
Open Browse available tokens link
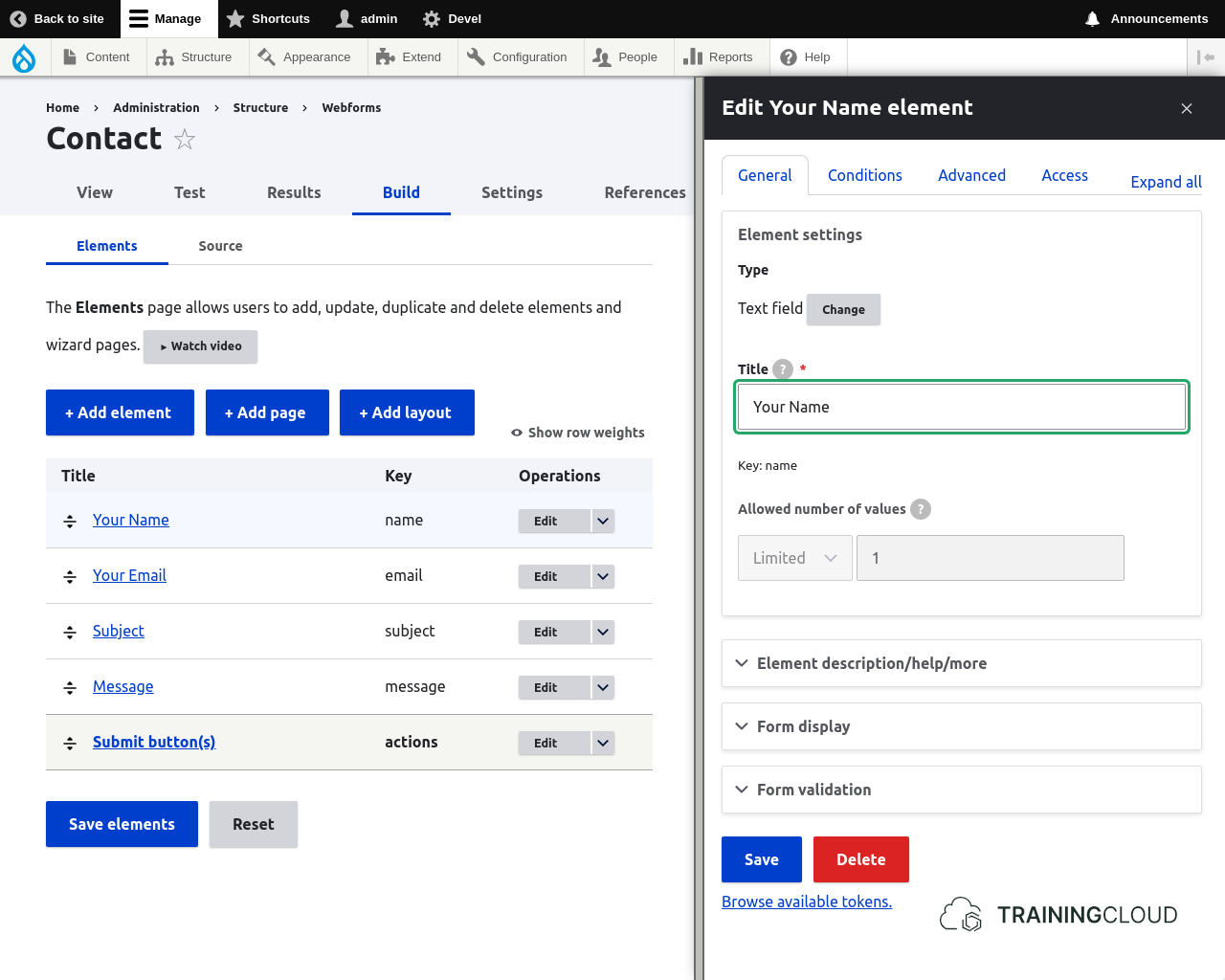click(x=807, y=902)
